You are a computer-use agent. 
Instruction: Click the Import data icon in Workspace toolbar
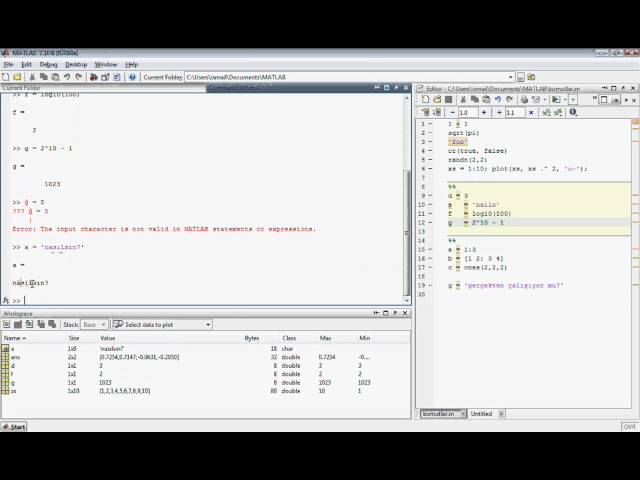point(29,324)
